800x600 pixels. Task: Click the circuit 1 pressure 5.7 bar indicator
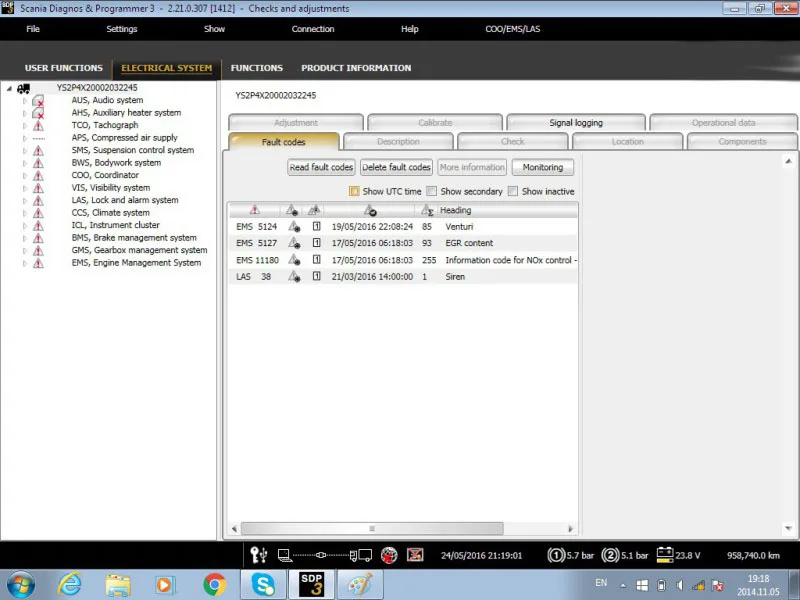[570, 555]
